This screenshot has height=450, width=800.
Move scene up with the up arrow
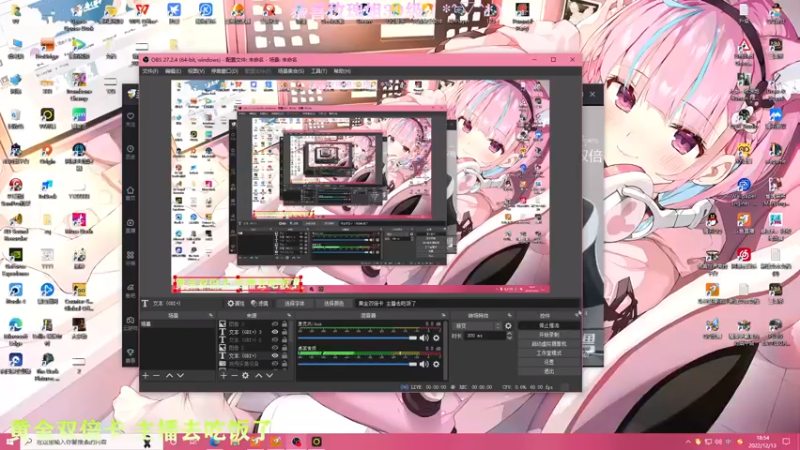pyautogui.click(x=169, y=376)
